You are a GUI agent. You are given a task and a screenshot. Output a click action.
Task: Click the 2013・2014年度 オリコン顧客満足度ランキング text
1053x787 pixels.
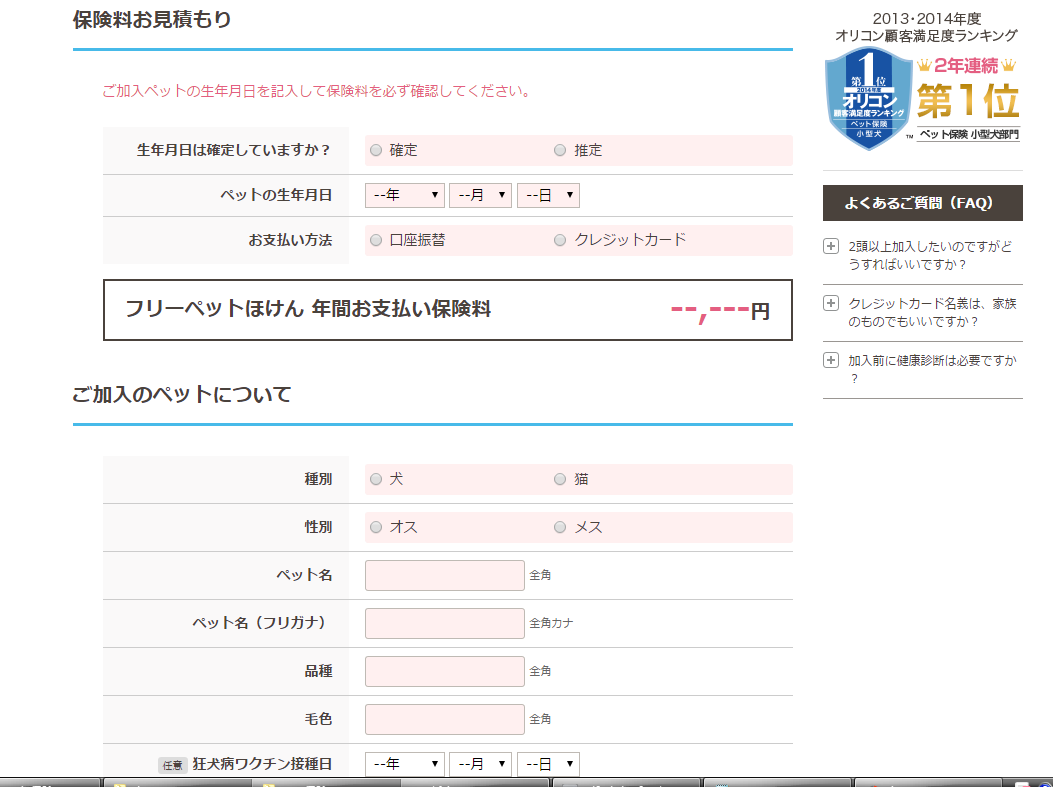tap(926, 28)
